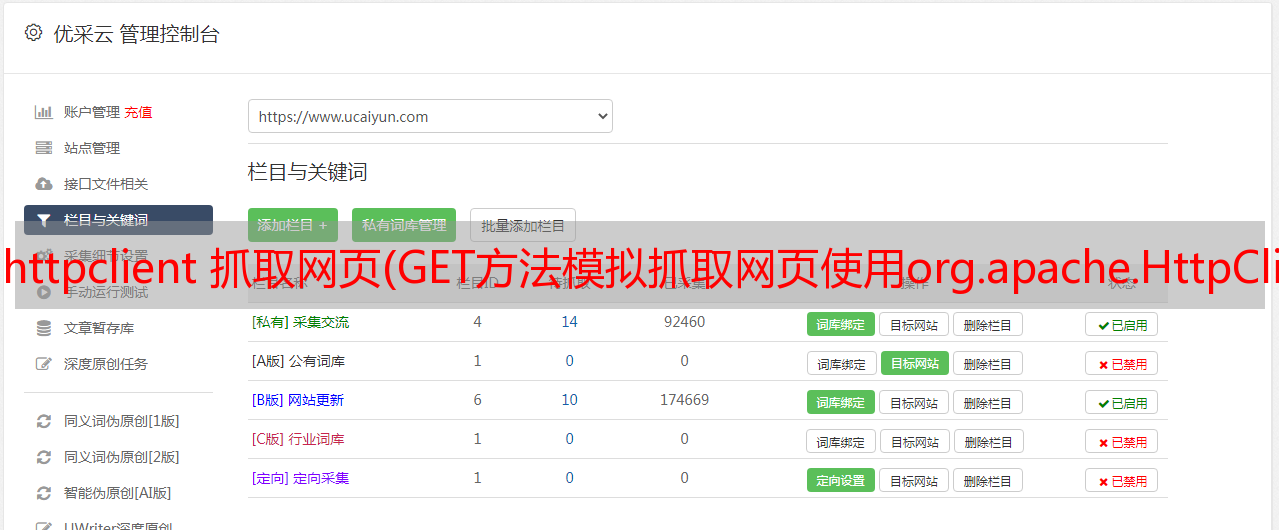Click the red 充值 link
This screenshot has height=530, width=1279.
click(138, 112)
